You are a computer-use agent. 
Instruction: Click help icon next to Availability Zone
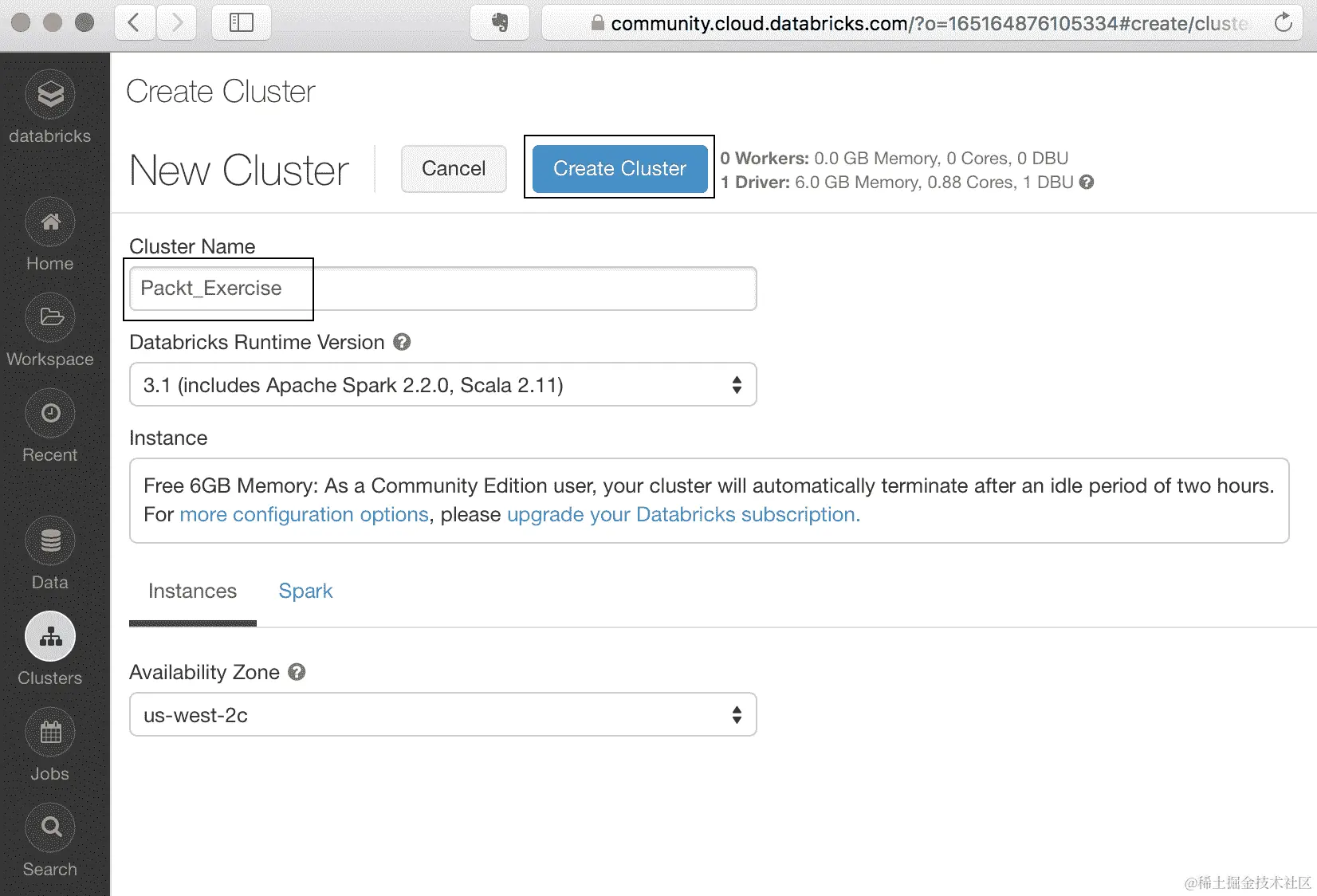pyautogui.click(x=297, y=672)
